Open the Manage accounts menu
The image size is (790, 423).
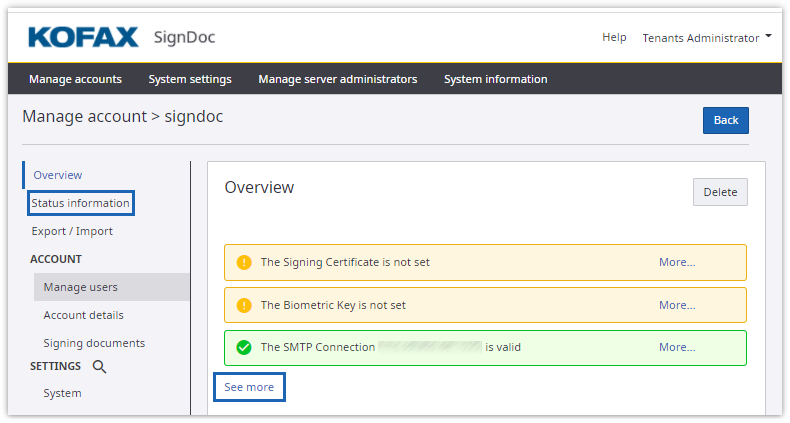(x=75, y=79)
